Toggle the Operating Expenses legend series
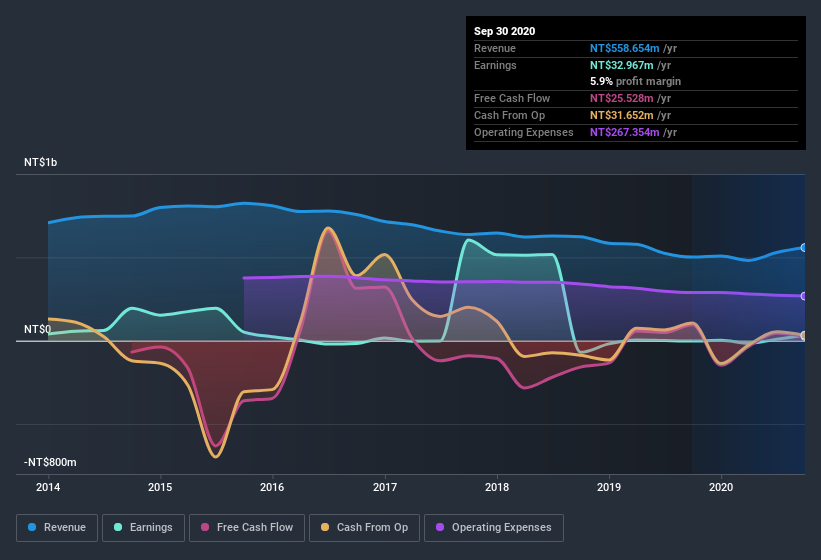 494,528
